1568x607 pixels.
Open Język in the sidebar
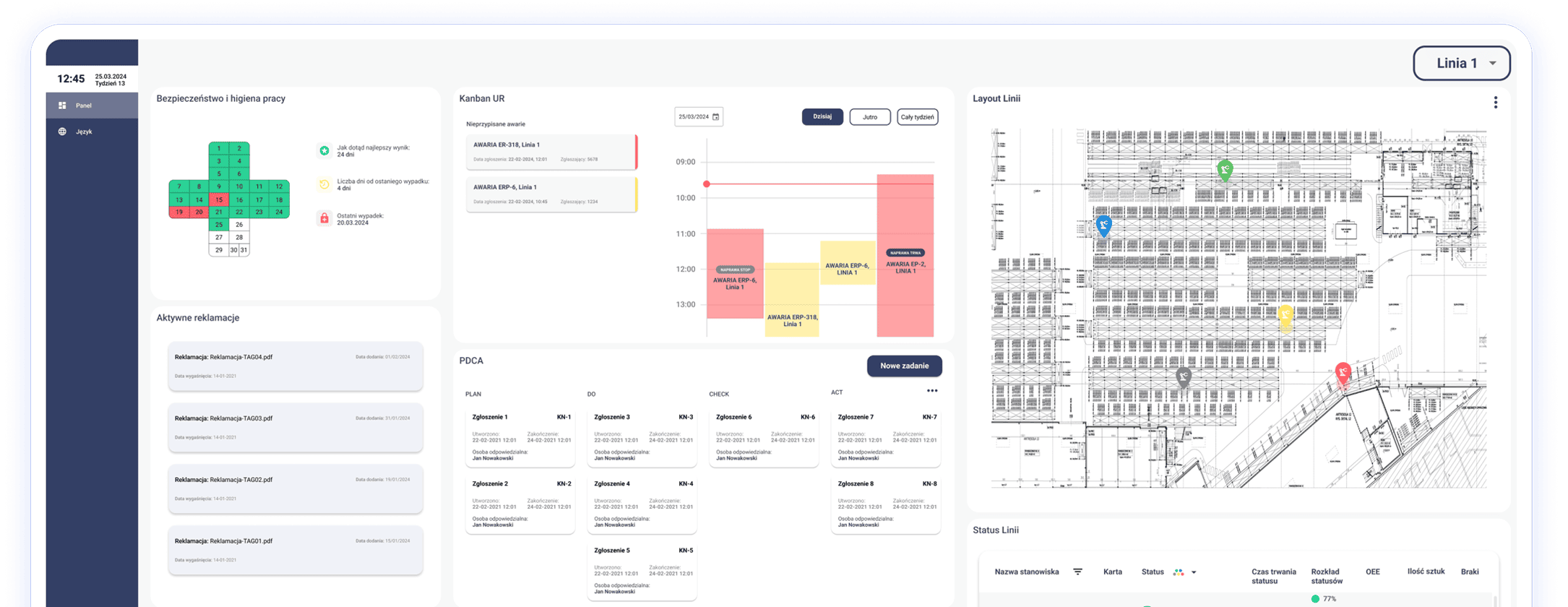(84, 132)
